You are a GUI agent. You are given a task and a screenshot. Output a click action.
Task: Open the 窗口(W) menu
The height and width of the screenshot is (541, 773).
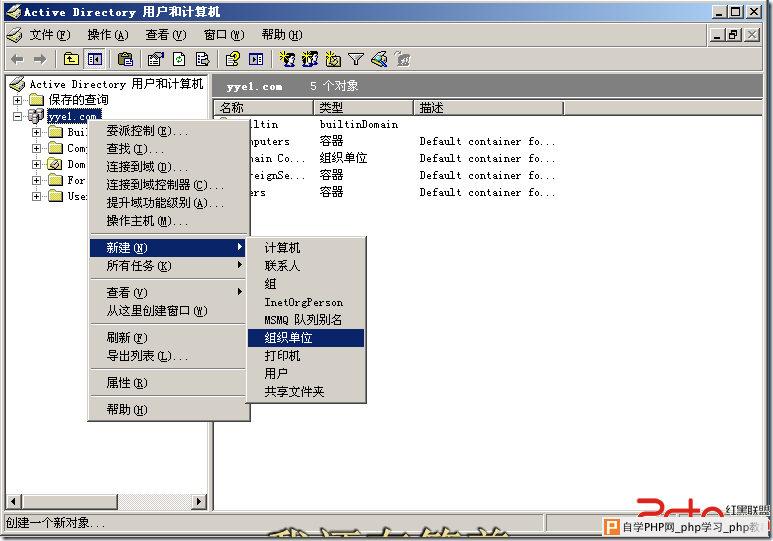pos(224,35)
